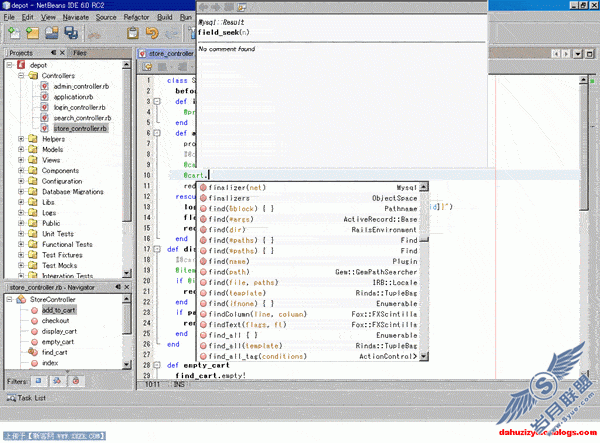The height and width of the screenshot is (443, 600).
Task: Fold the method at line 17
Action: tap(157, 249)
